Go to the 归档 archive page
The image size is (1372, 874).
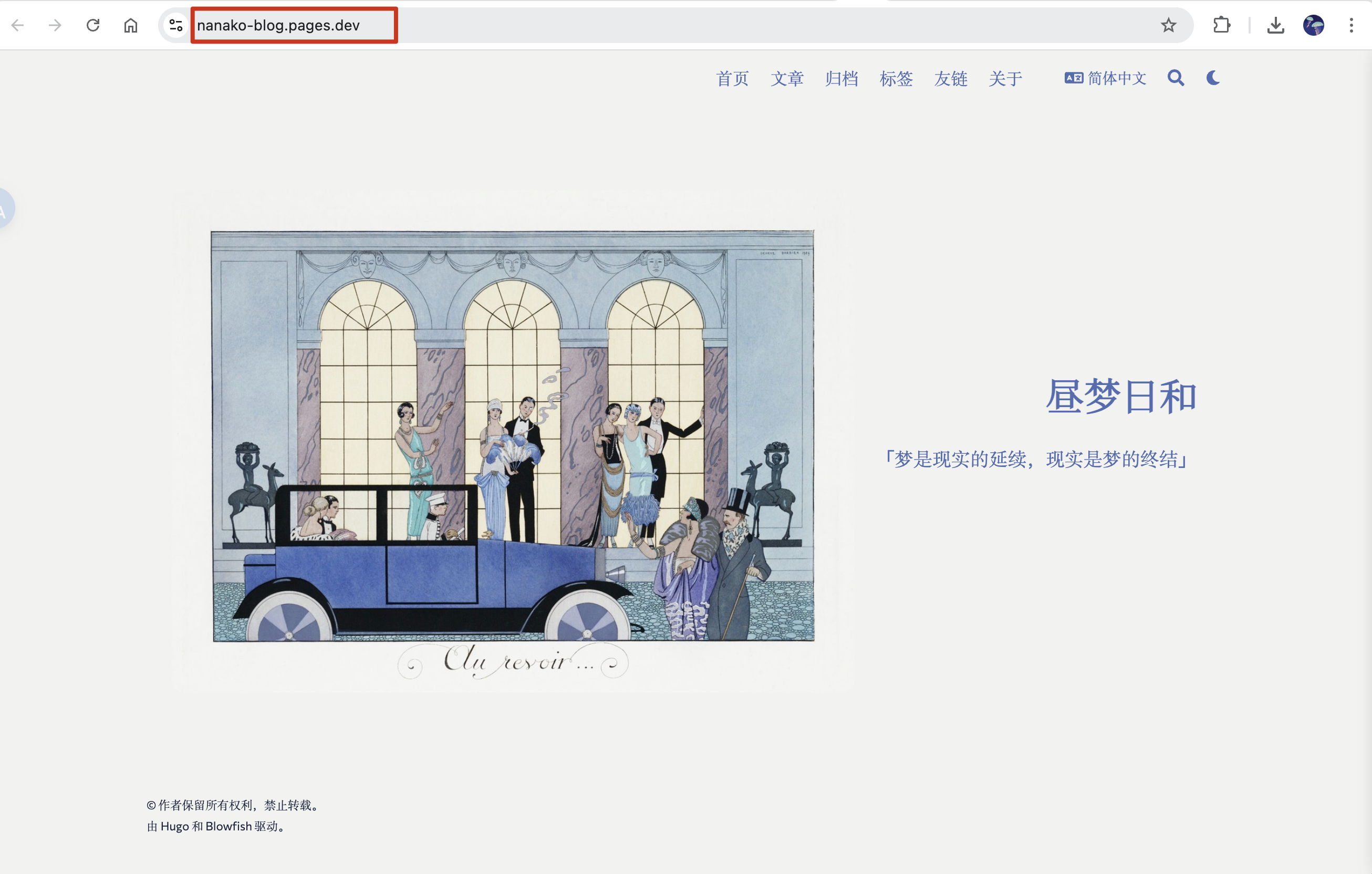[x=841, y=79]
